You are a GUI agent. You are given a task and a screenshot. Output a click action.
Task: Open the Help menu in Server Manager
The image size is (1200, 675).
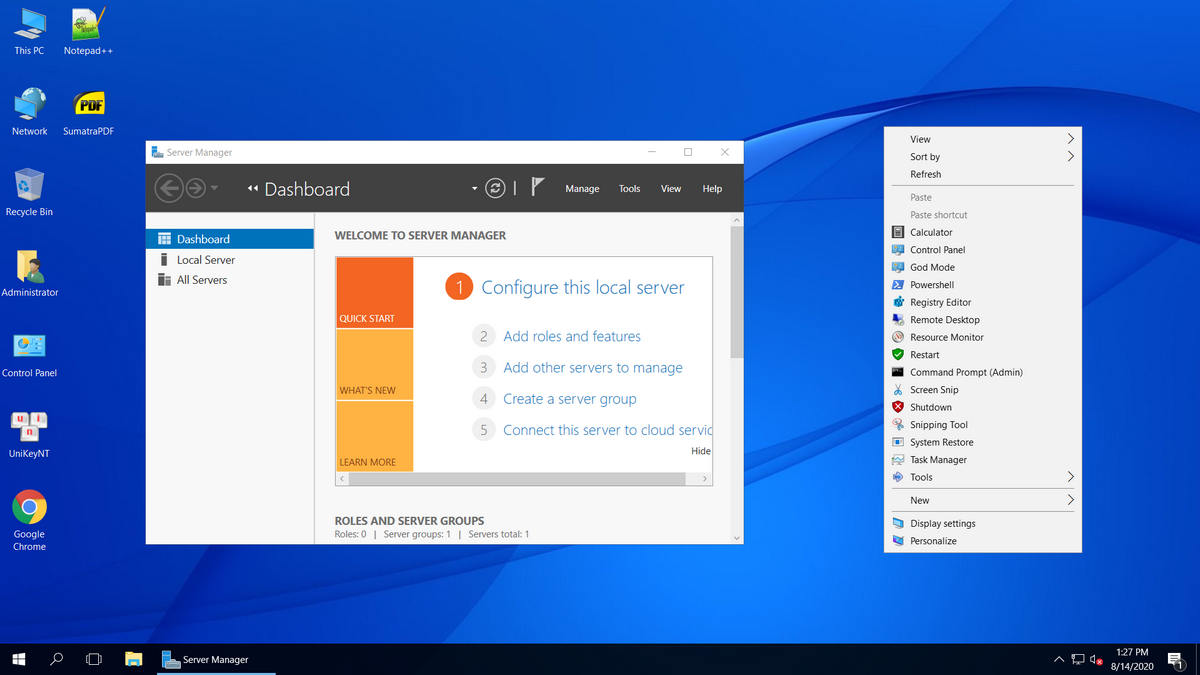(x=712, y=188)
